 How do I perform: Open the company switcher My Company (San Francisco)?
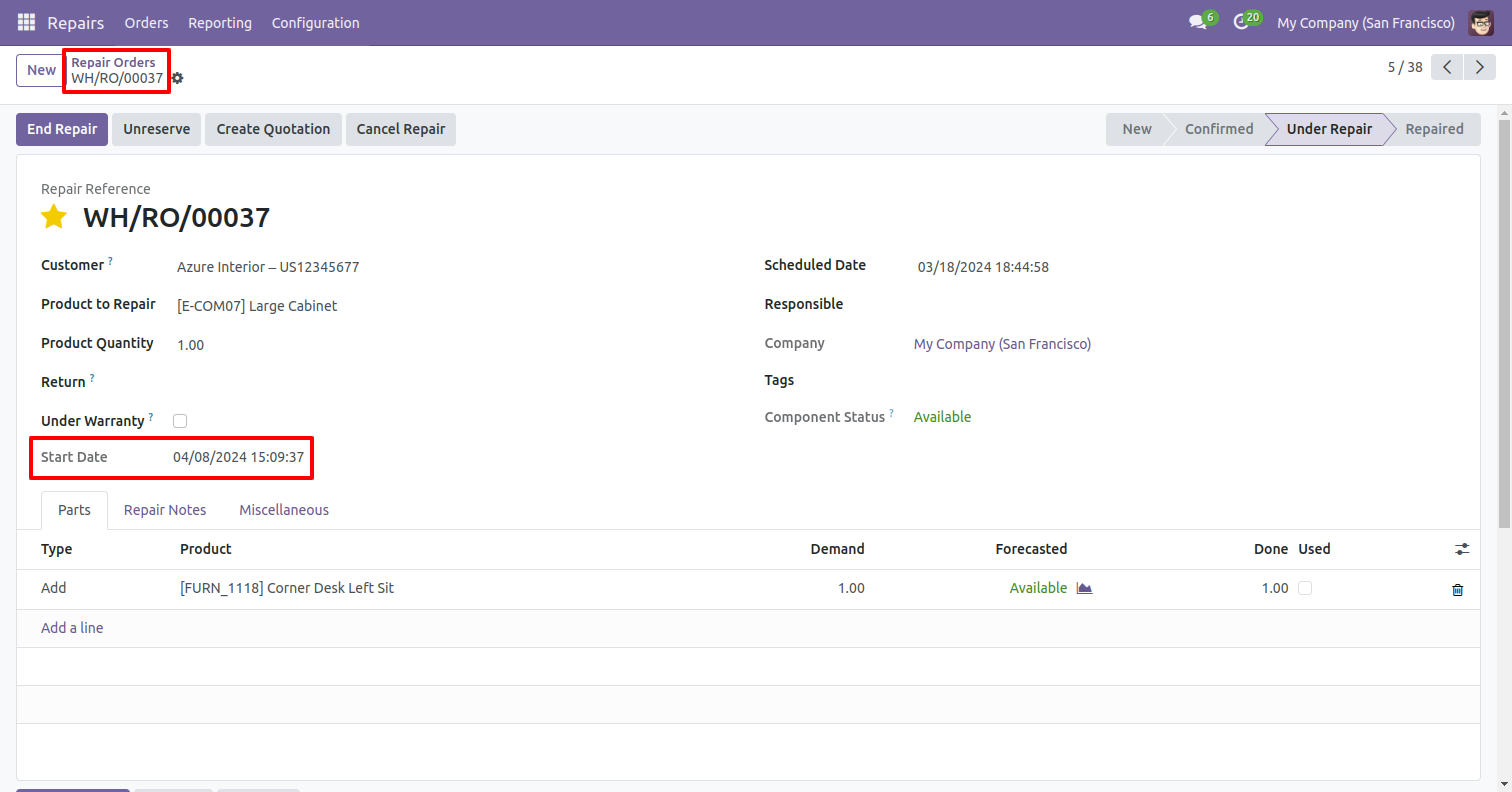(x=1365, y=22)
